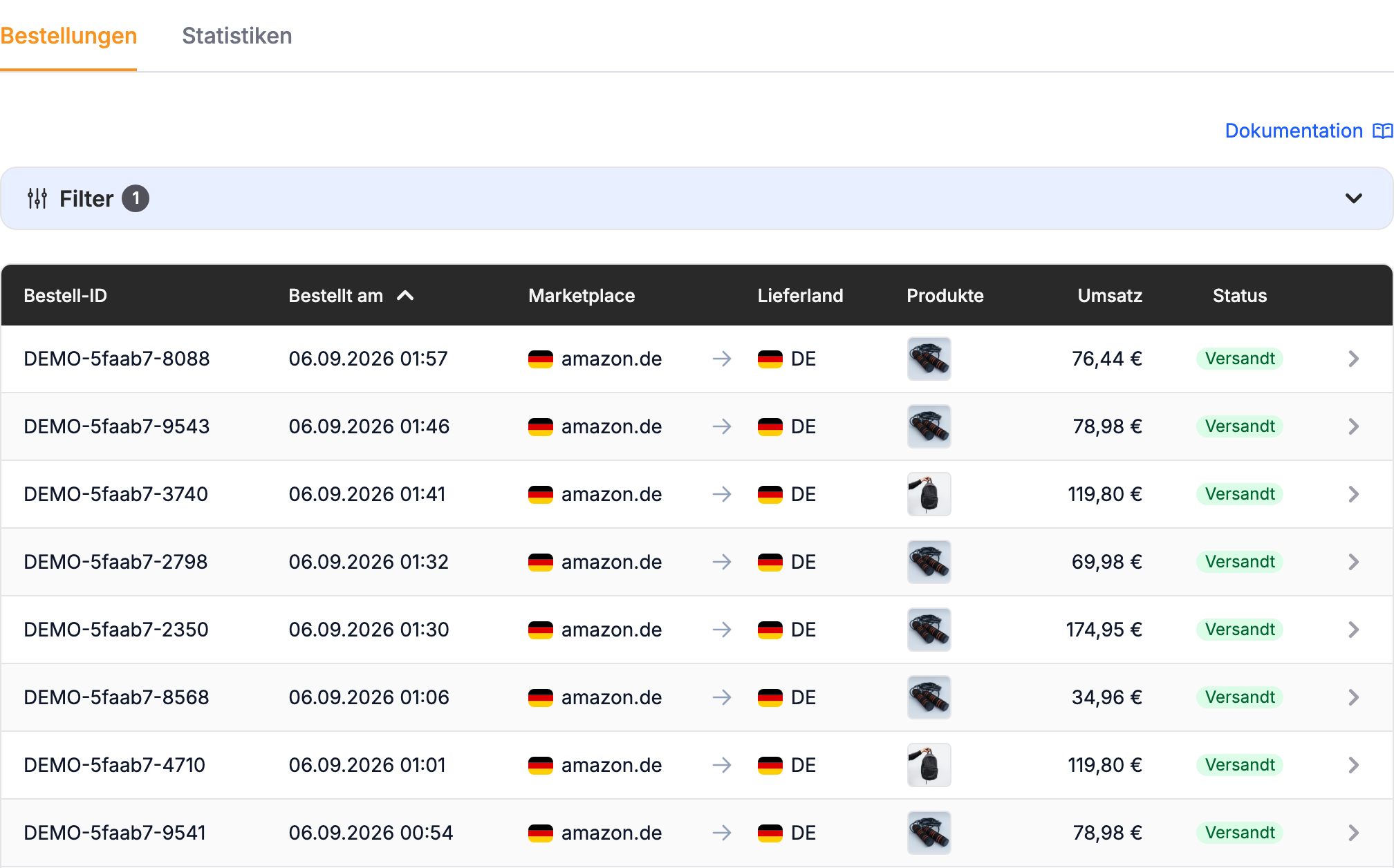Click product thumbnail of order DEMO-5faab7-2350
This screenshot has height=868, width=1394.
929,630
